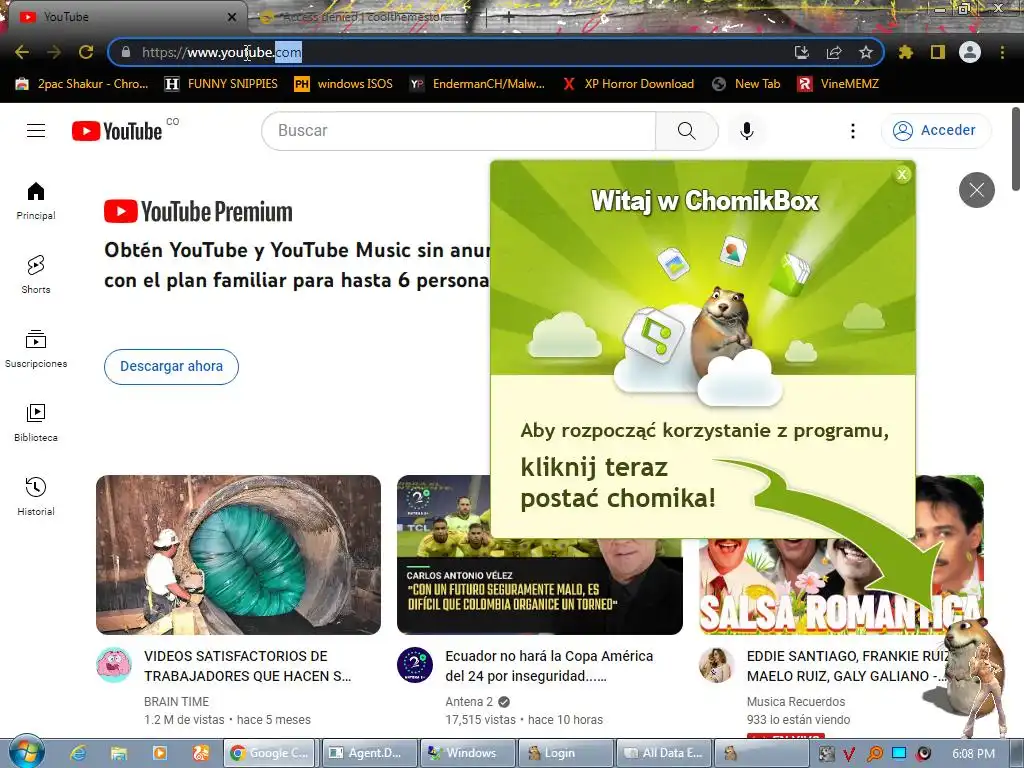Close the ChomikBox welcome popup

coord(902,174)
